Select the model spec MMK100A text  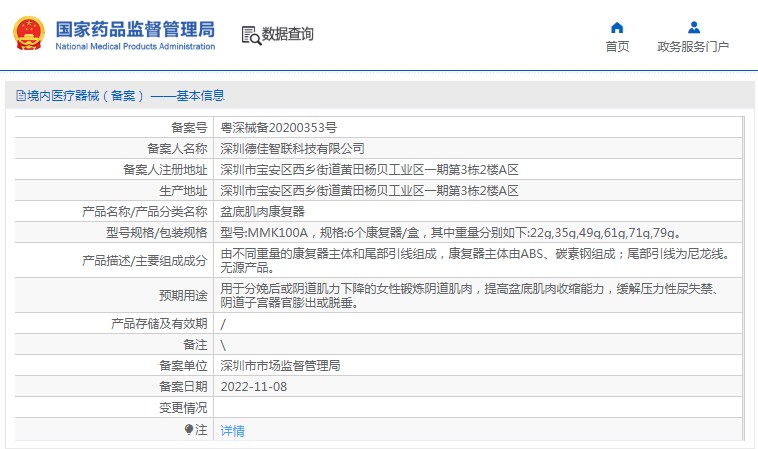coord(452,232)
